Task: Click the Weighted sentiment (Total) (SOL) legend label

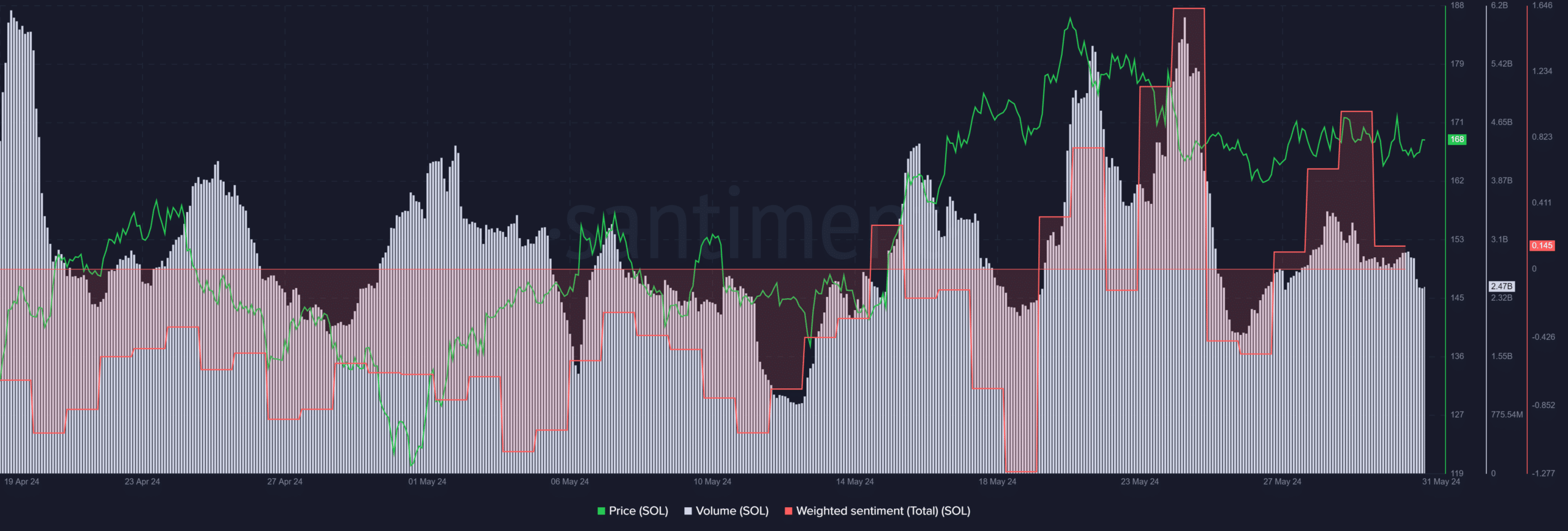Action: 883,511
